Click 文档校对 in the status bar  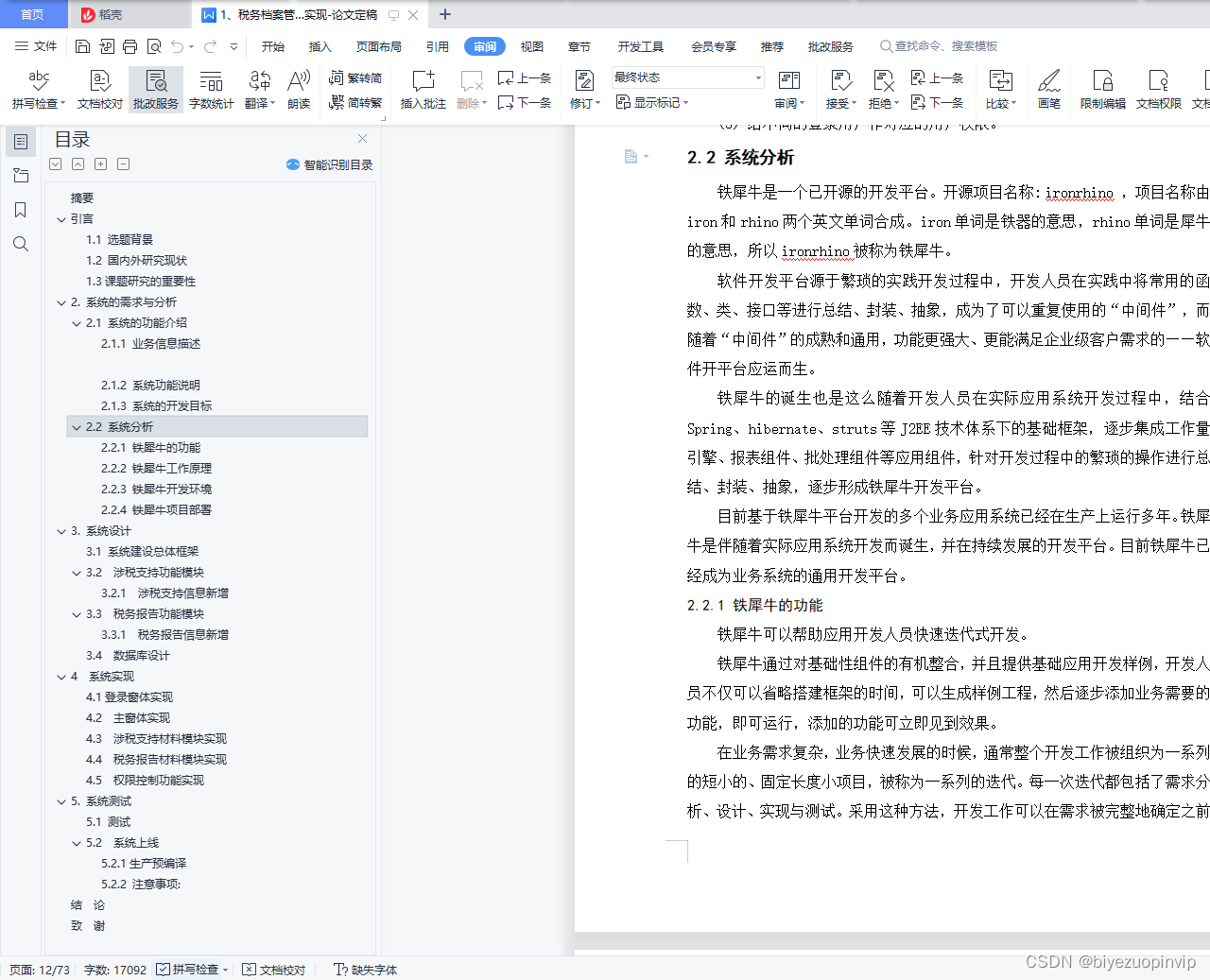tap(274, 970)
